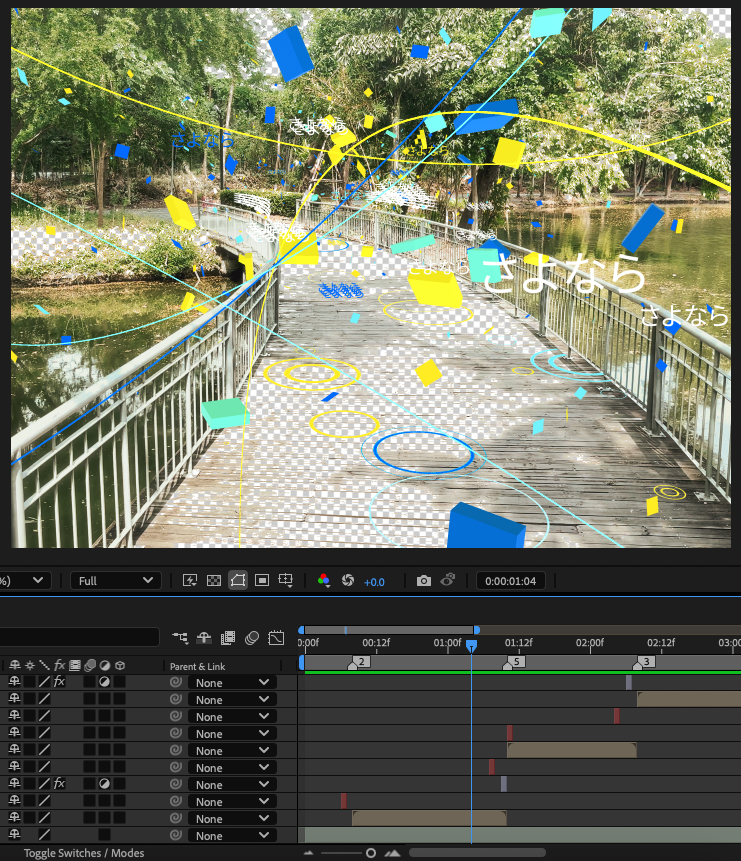Enable Motion Blur for the composition
Image resolution: width=741 pixels, height=861 pixels.
[x=252, y=638]
